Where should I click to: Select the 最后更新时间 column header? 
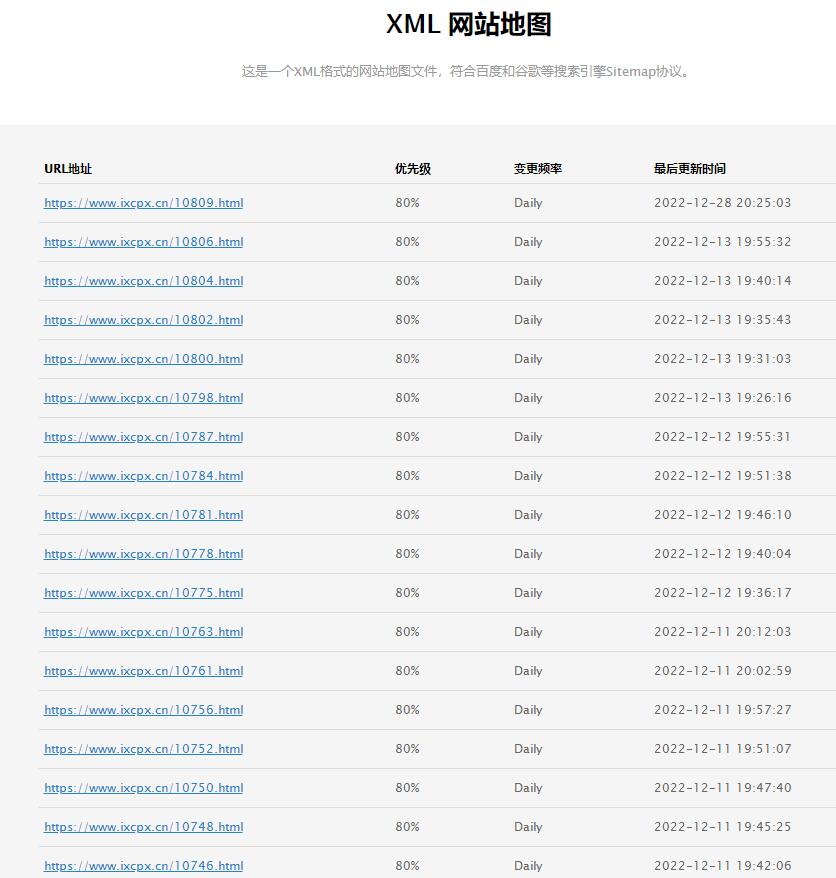pos(690,169)
